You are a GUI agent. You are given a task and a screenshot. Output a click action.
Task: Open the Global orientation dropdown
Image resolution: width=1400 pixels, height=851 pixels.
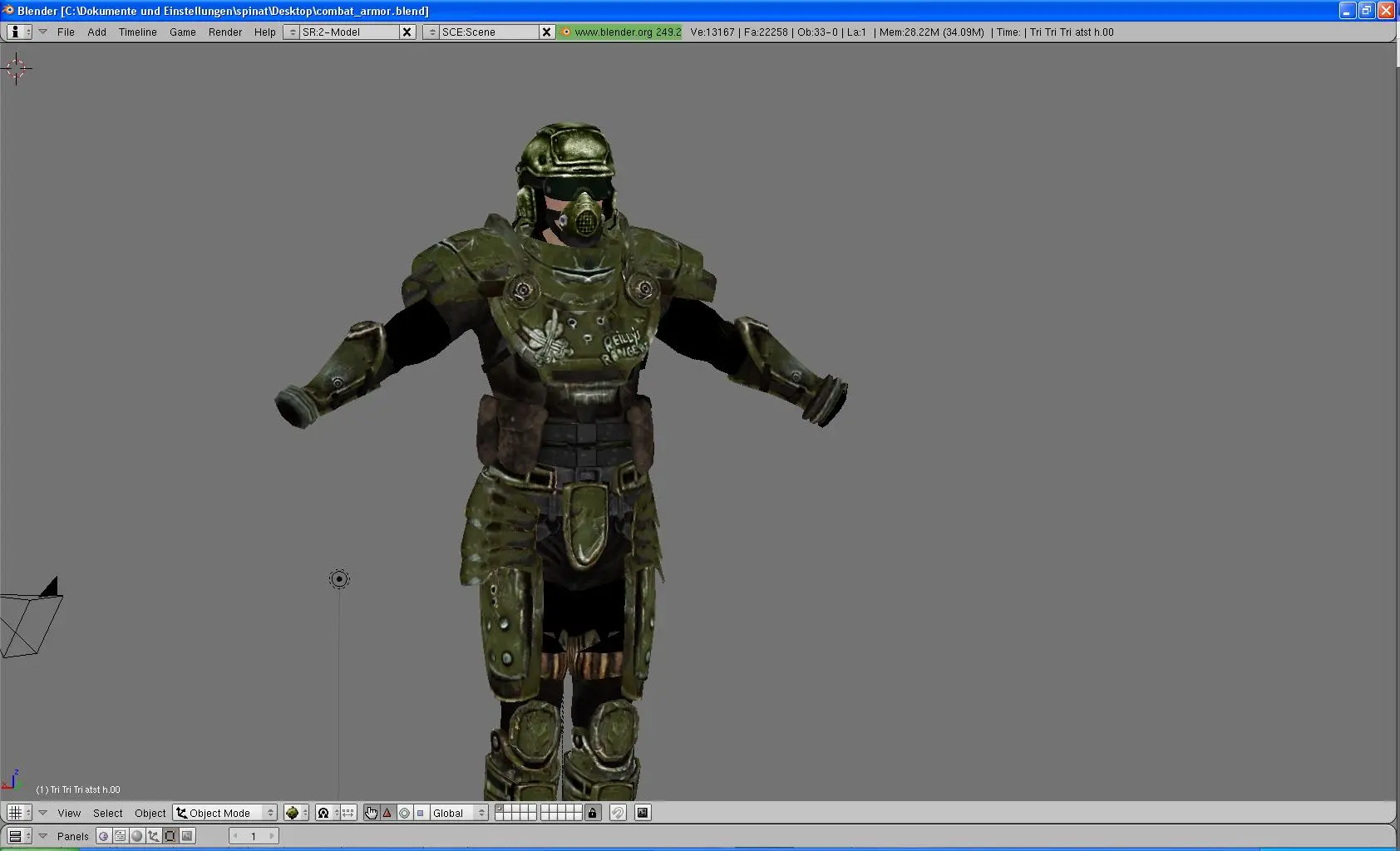point(459,813)
